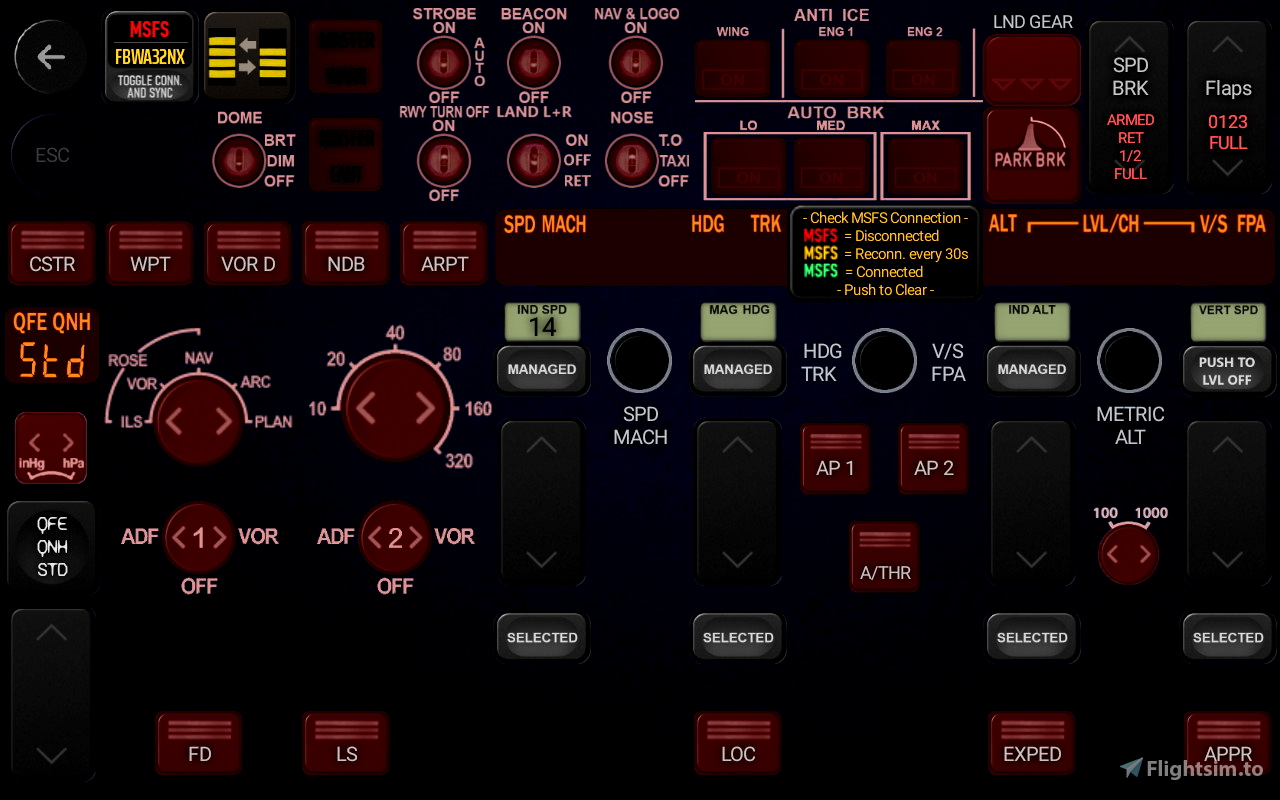Click PUSH TO LVL OFF button
Screen dimensions: 1280x800
1227,370
